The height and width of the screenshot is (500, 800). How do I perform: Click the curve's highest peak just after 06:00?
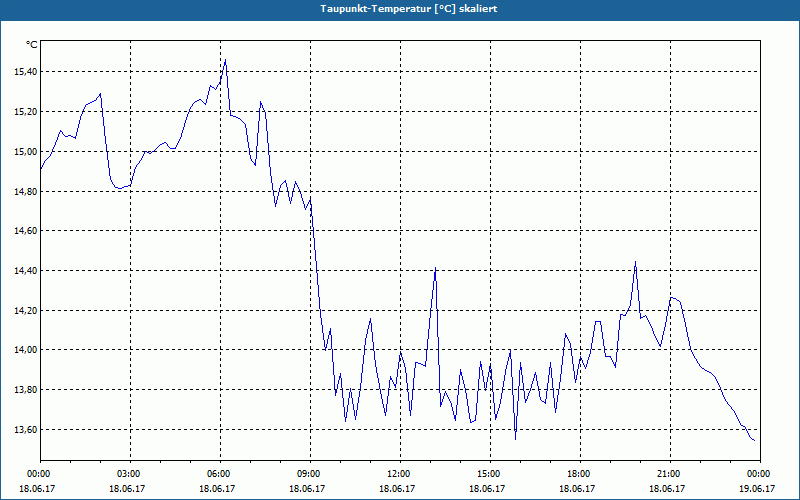tap(226, 60)
